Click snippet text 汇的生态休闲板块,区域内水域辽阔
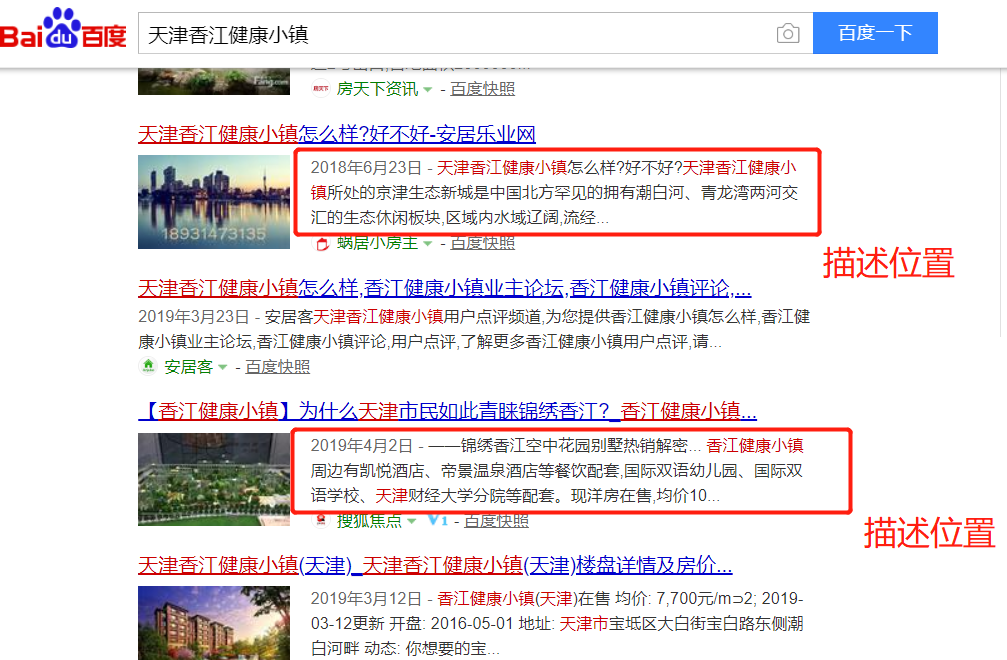 (435, 218)
